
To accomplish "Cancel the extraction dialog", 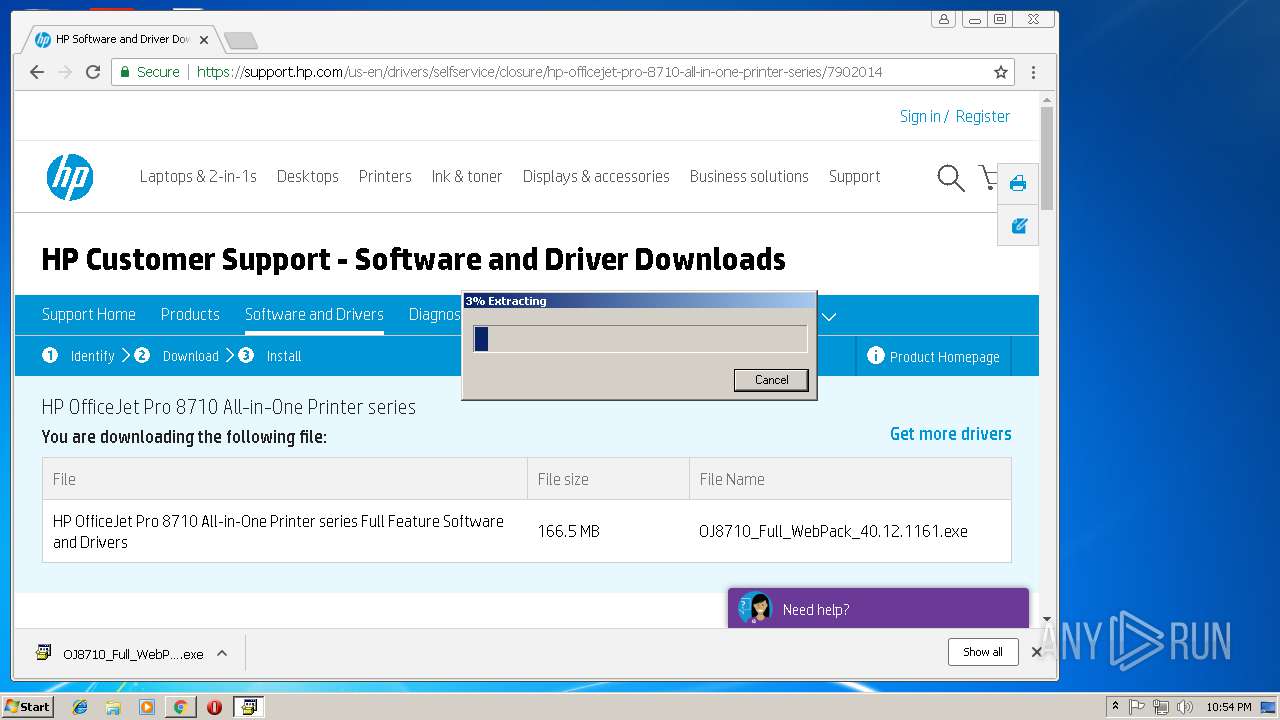I will coord(771,380).
